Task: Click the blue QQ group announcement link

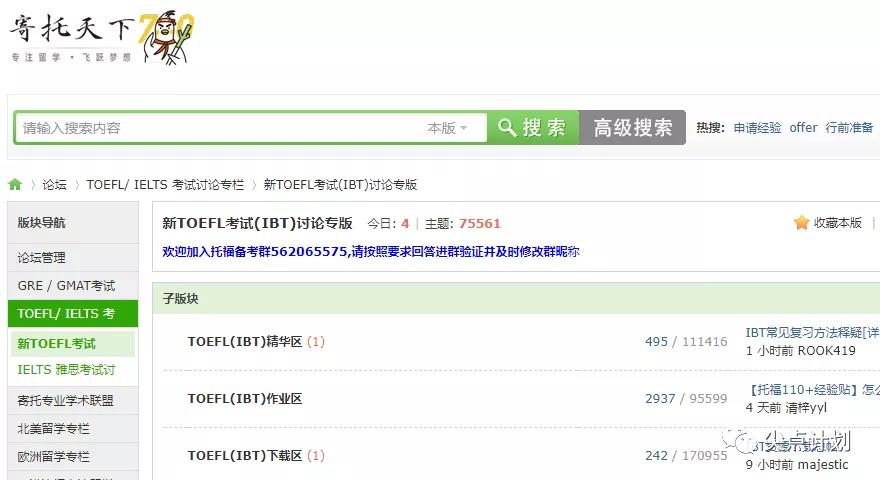Action: pyautogui.click(x=370, y=251)
